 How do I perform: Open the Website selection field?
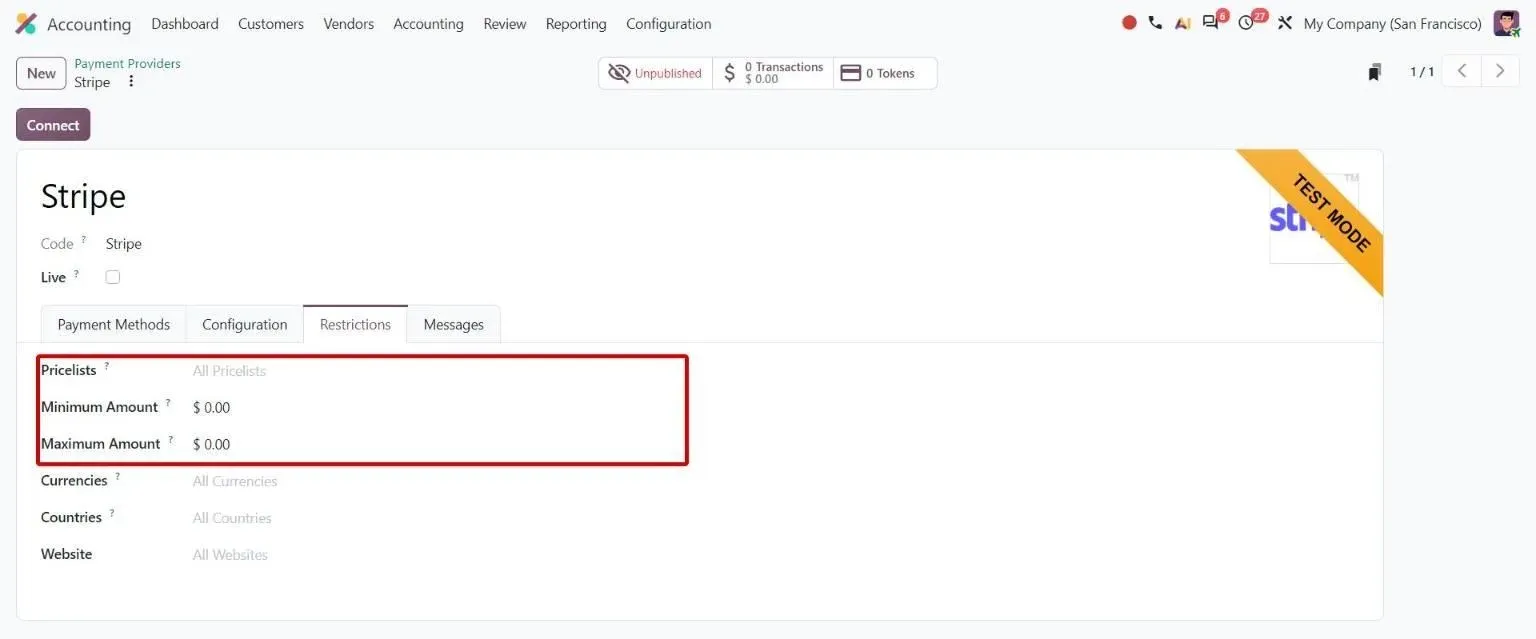pos(436,555)
